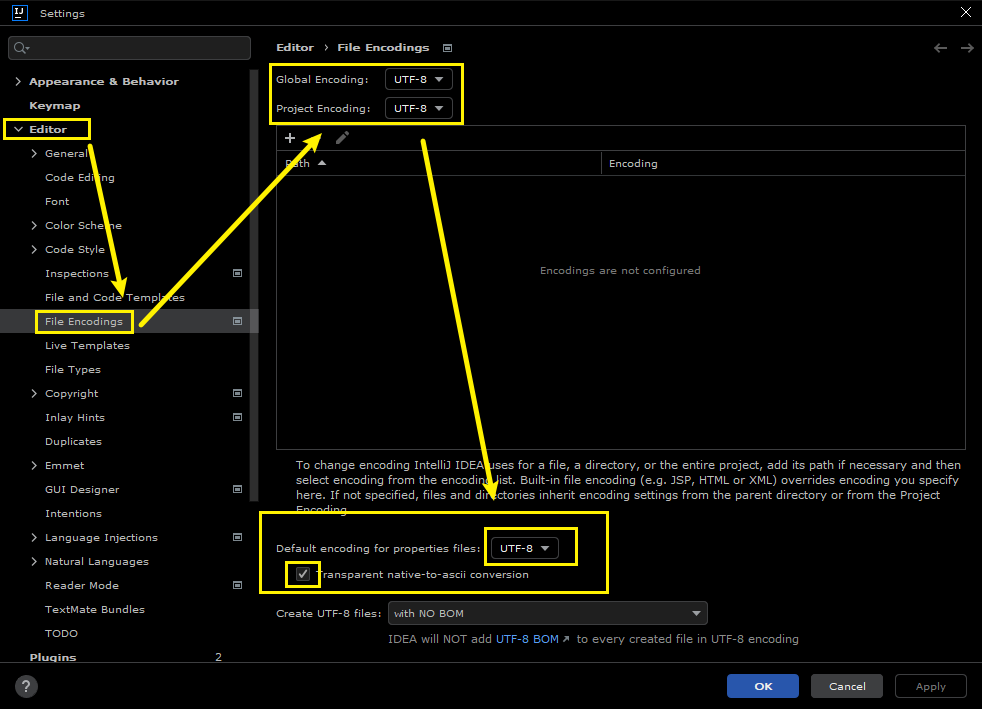The width and height of the screenshot is (982, 709).
Task: Click project icon on GUI Designer row
Action: click(237, 489)
